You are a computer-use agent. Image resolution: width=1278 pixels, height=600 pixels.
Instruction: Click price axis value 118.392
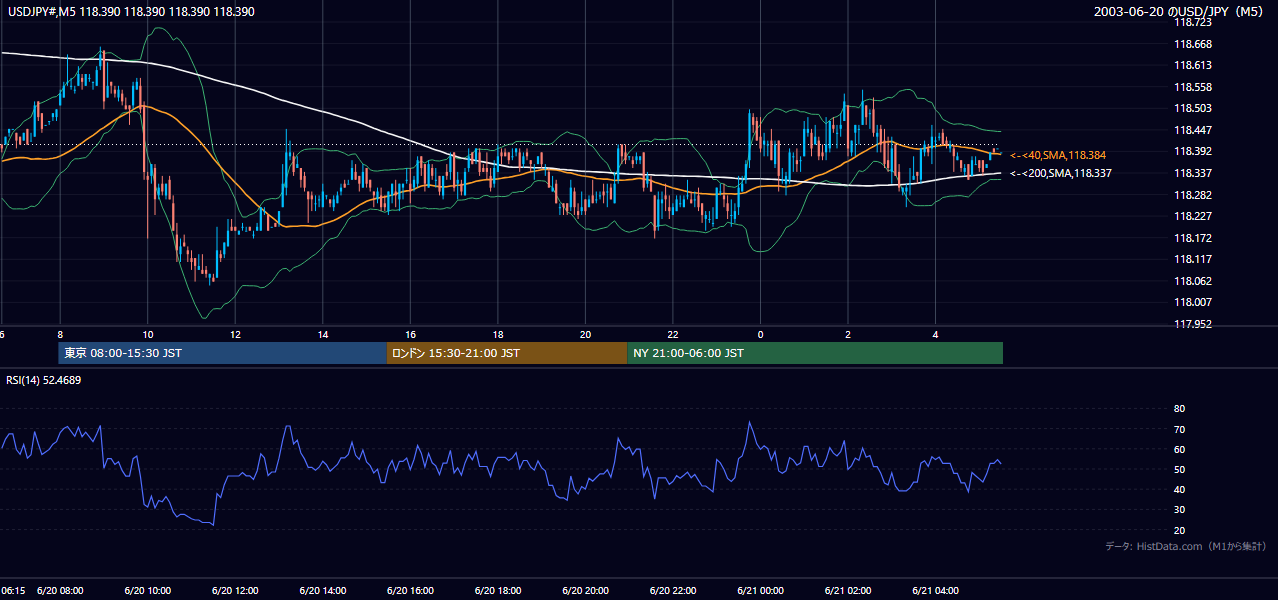(1193, 152)
